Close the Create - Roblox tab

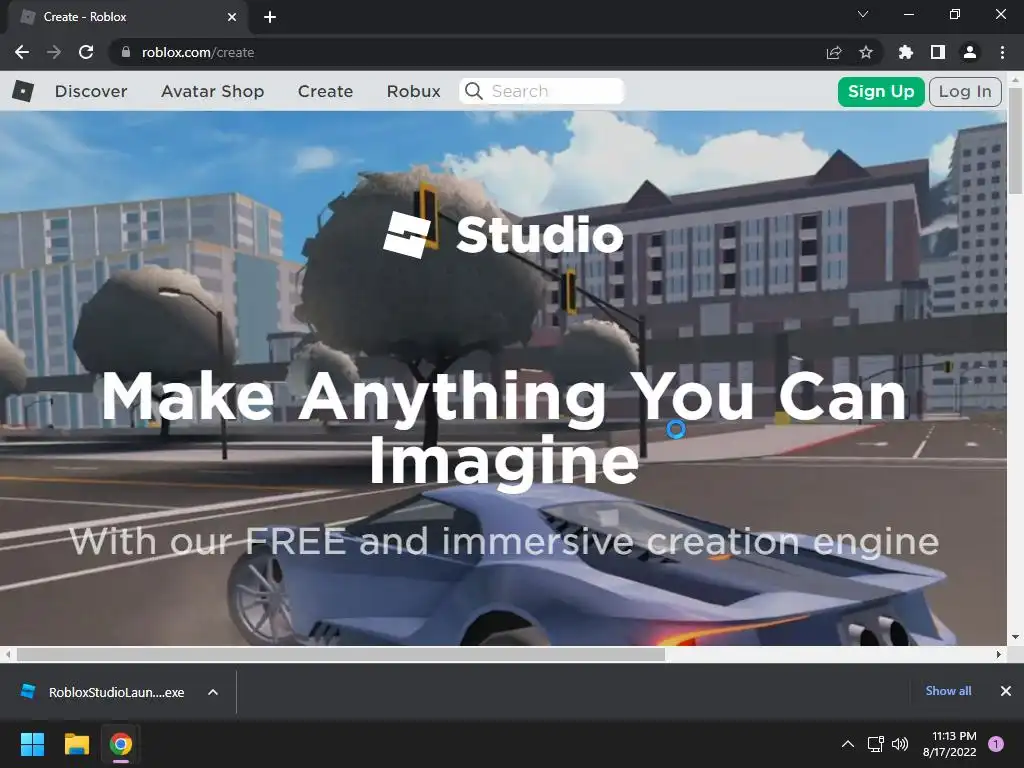[x=232, y=17]
